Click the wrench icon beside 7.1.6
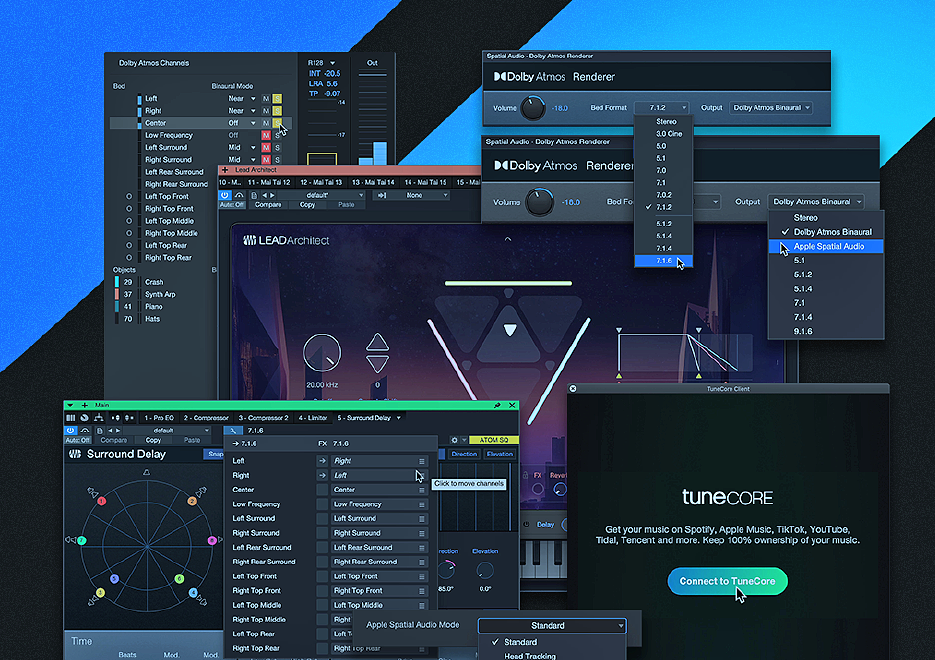 pyautogui.click(x=233, y=430)
